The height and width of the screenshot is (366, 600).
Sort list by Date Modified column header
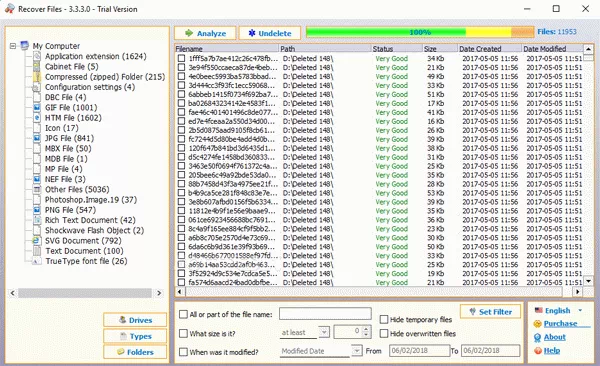coord(552,49)
